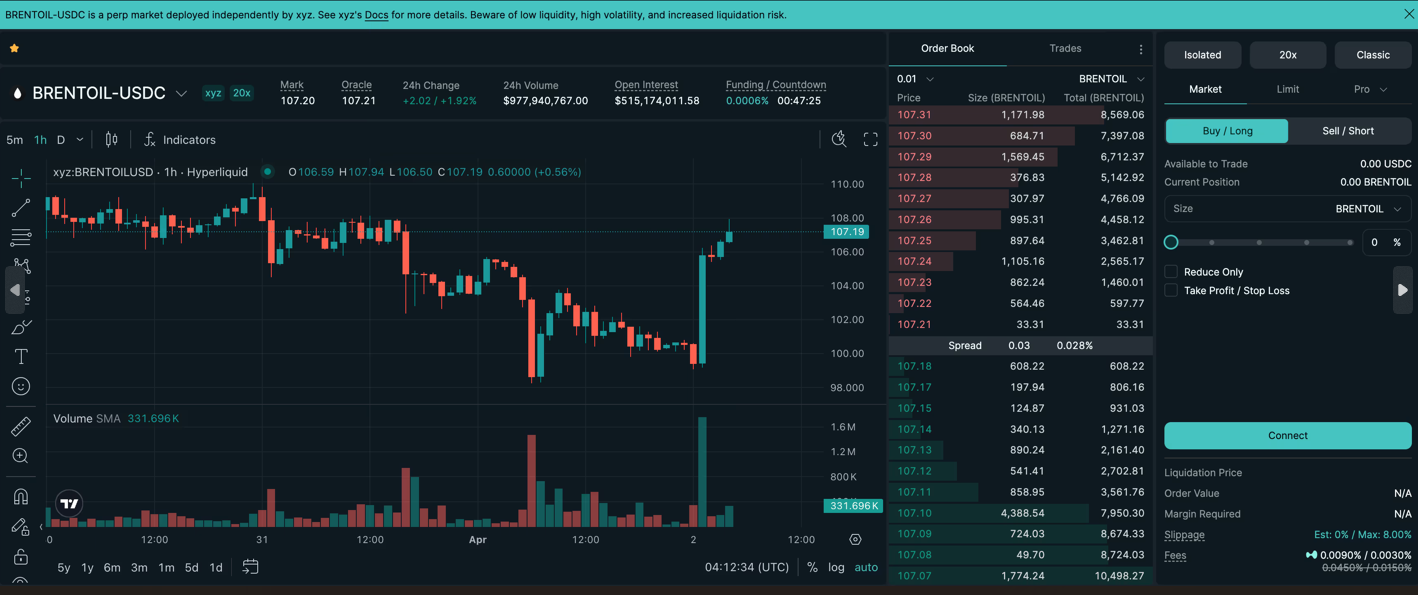Click the slider's last tick mark
1418x595 pixels.
coord(1350,242)
